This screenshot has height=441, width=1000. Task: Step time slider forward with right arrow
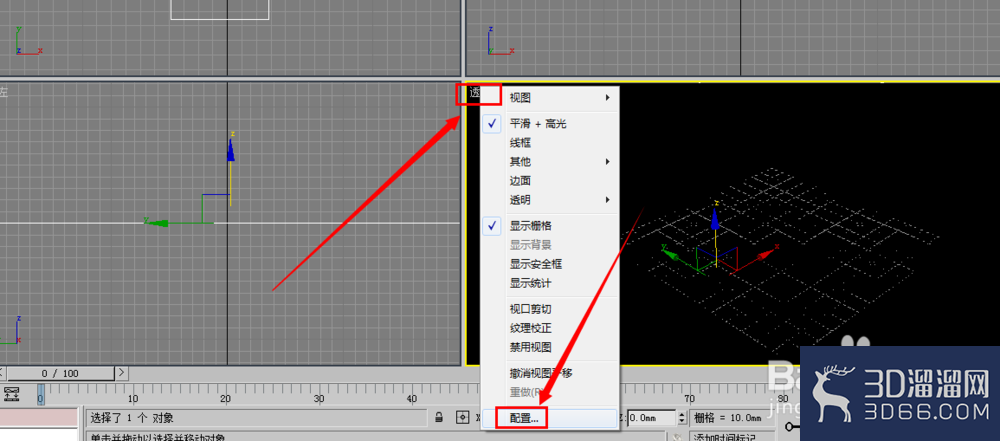tap(121, 373)
